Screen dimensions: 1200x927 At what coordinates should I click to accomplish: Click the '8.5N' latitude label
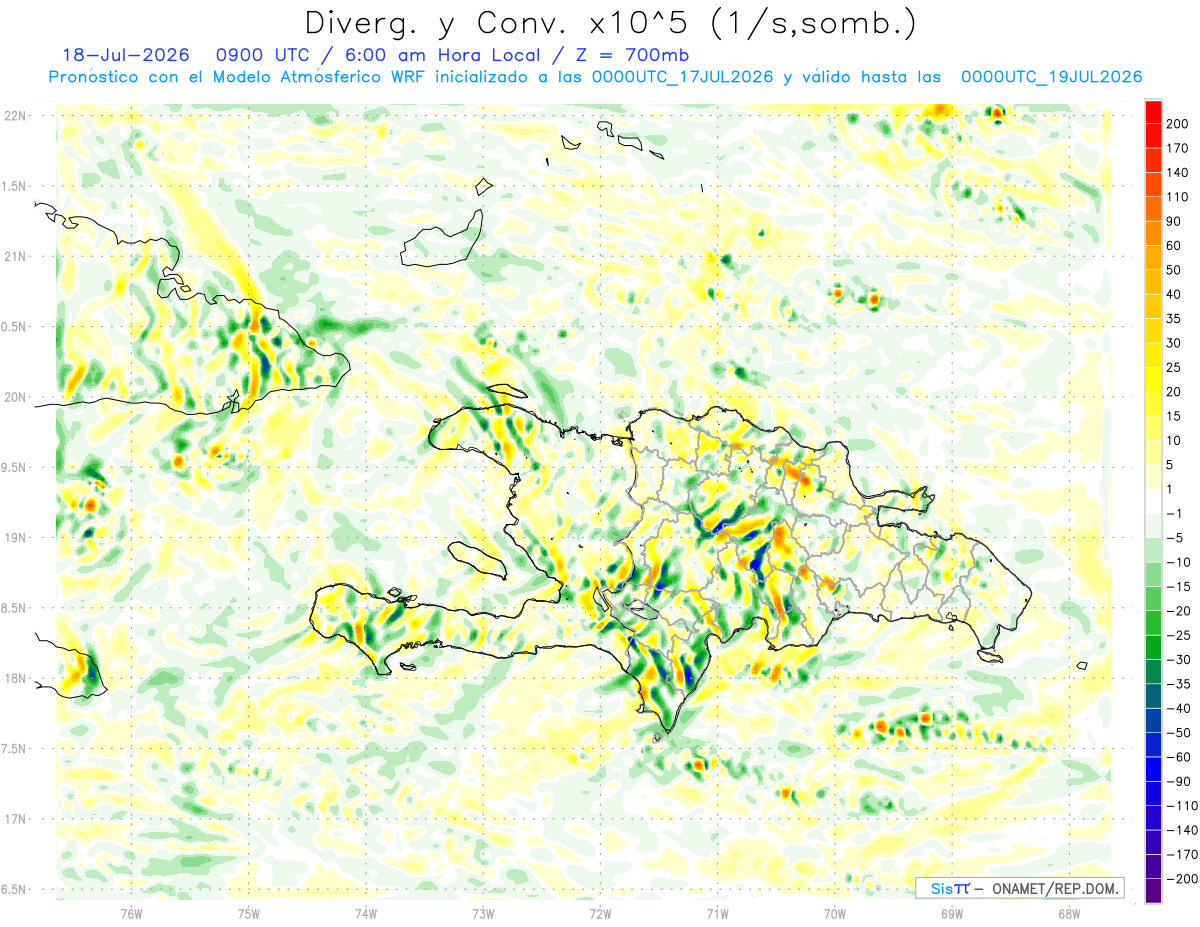[15, 608]
